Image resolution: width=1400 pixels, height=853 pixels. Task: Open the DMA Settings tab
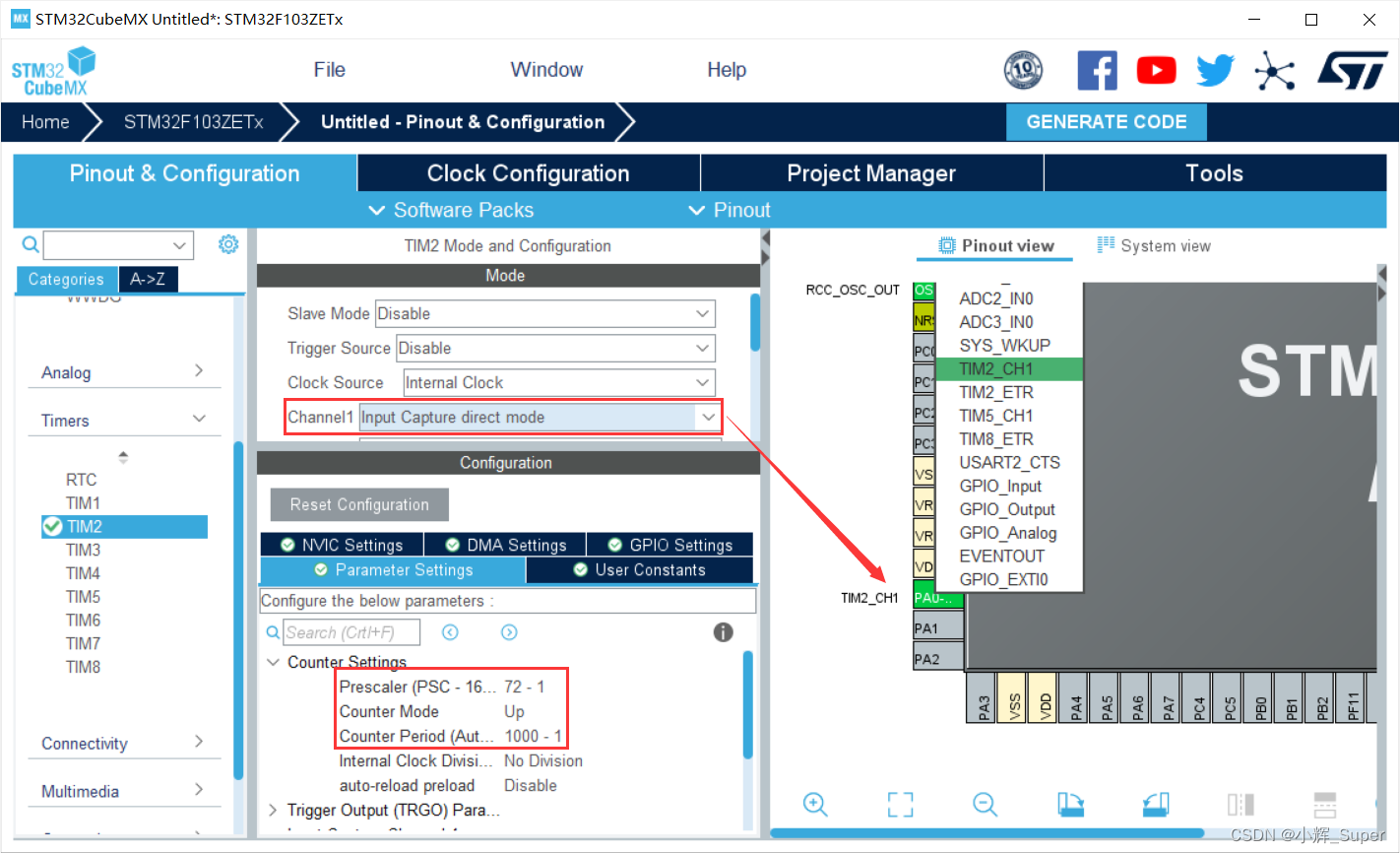point(505,545)
